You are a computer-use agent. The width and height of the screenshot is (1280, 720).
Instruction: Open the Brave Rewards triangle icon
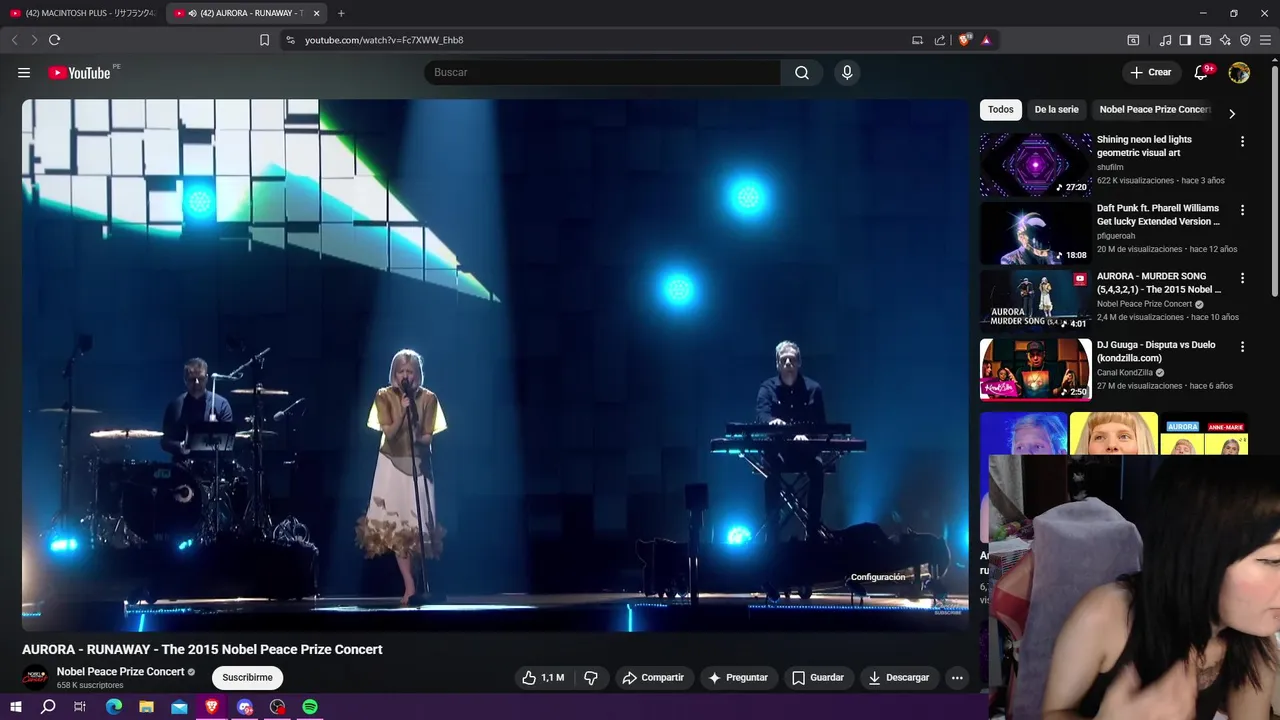point(986,40)
